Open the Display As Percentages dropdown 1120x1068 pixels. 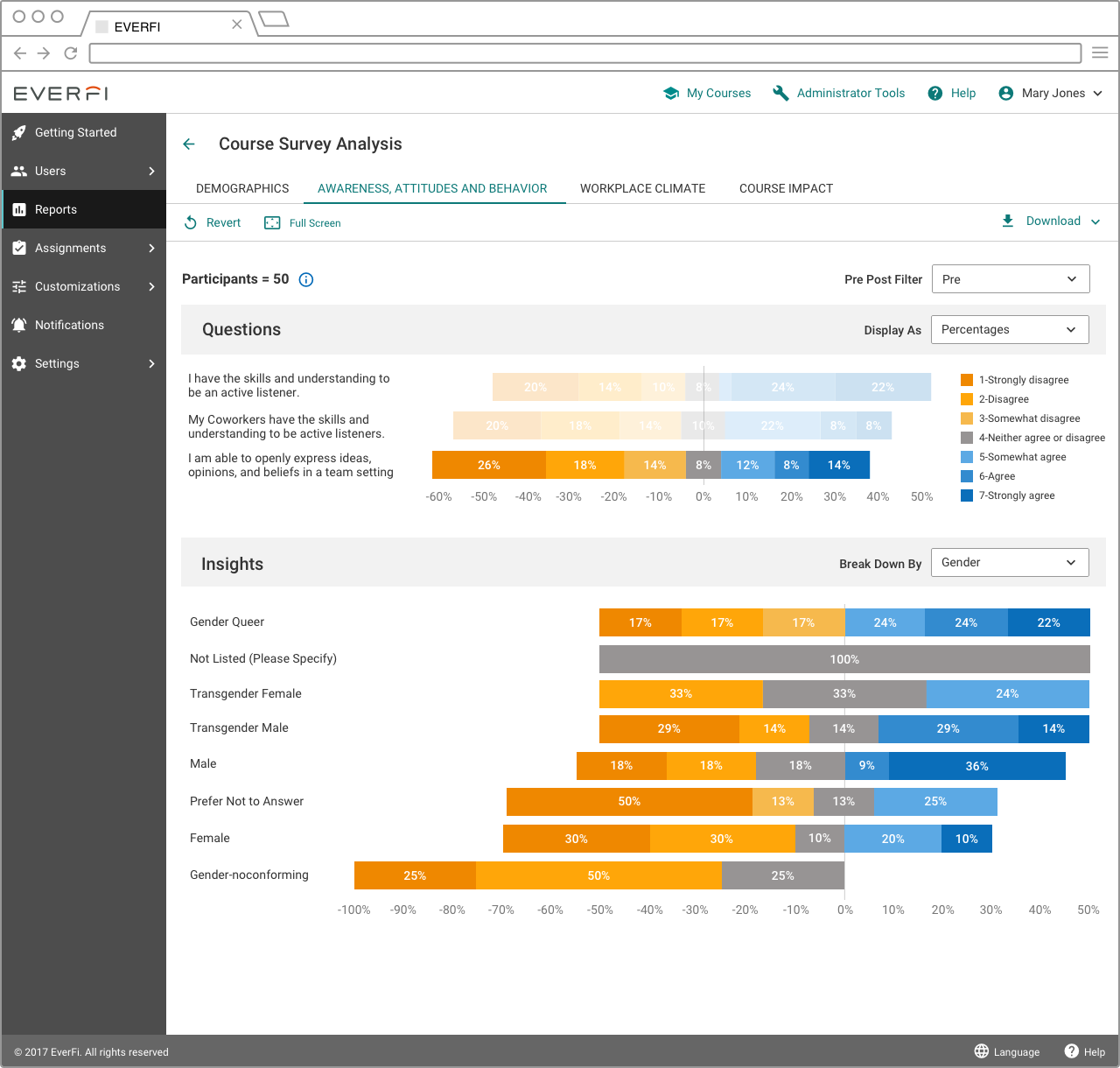[1010, 330]
